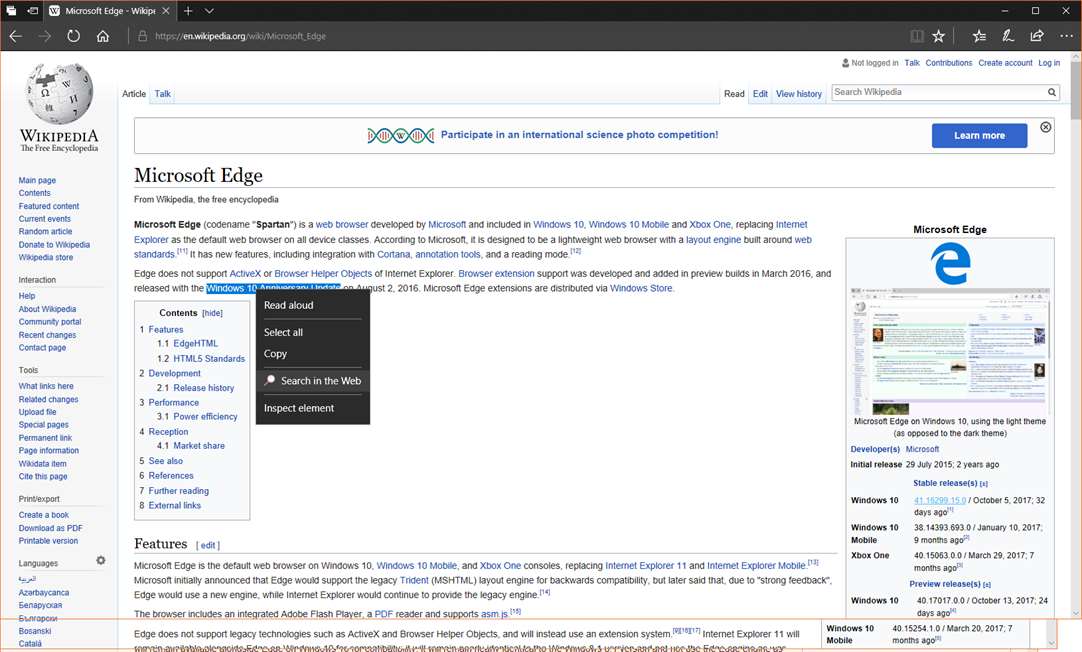Dismiss the science photo competition banner
Image resolution: width=1082 pixels, height=652 pixels.
(1045, 127)
